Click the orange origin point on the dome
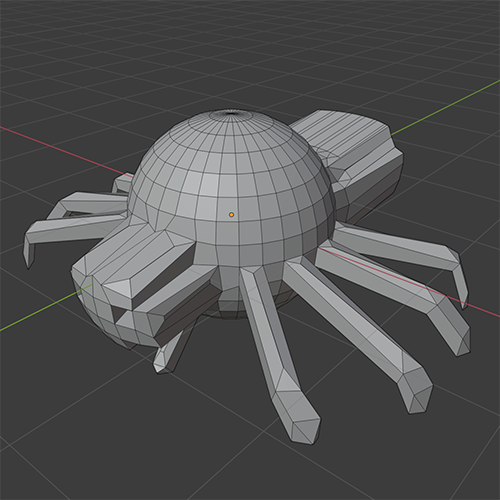 (231, 215)
